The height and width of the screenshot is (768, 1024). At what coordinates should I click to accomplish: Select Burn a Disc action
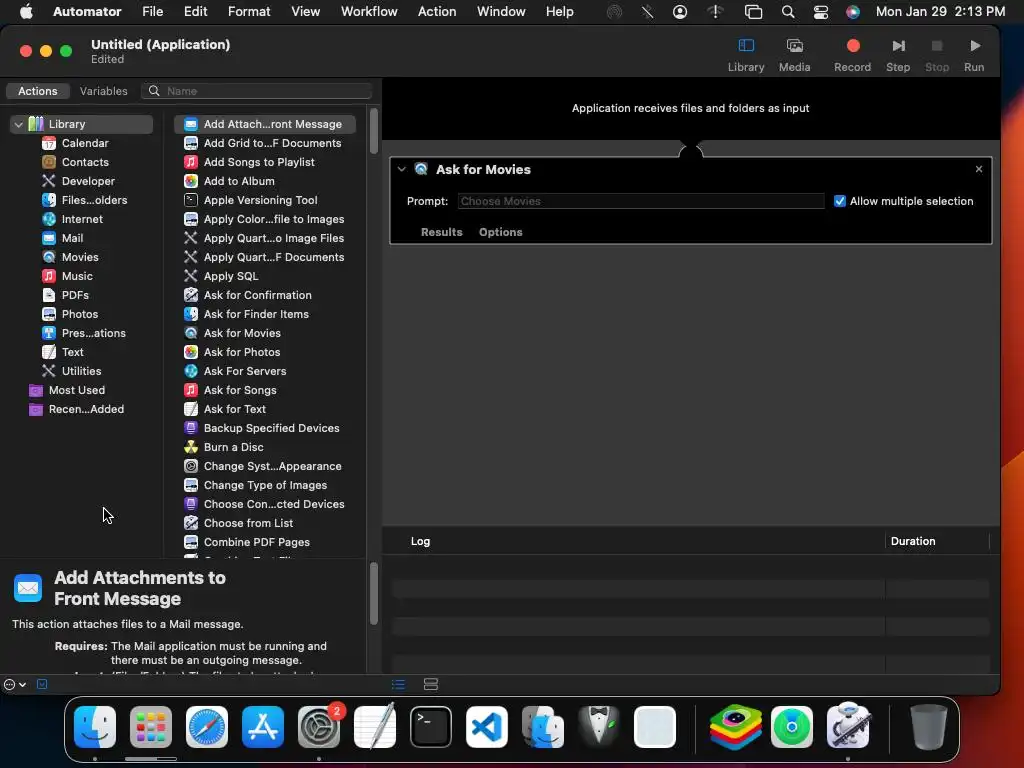[x=233, y=447]
